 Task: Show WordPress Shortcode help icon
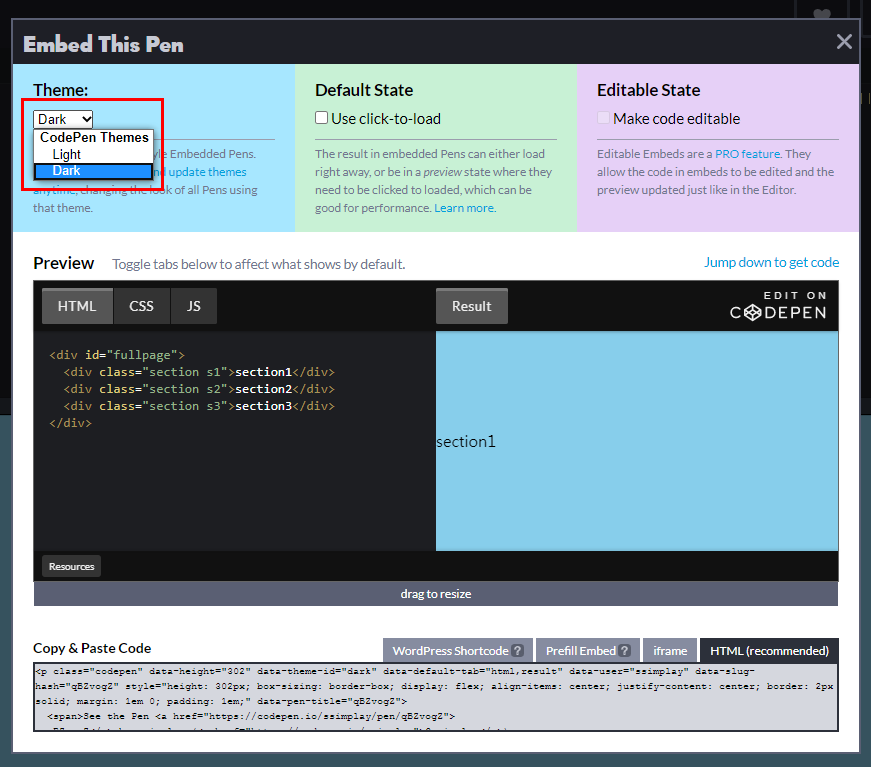click(518, 650)
